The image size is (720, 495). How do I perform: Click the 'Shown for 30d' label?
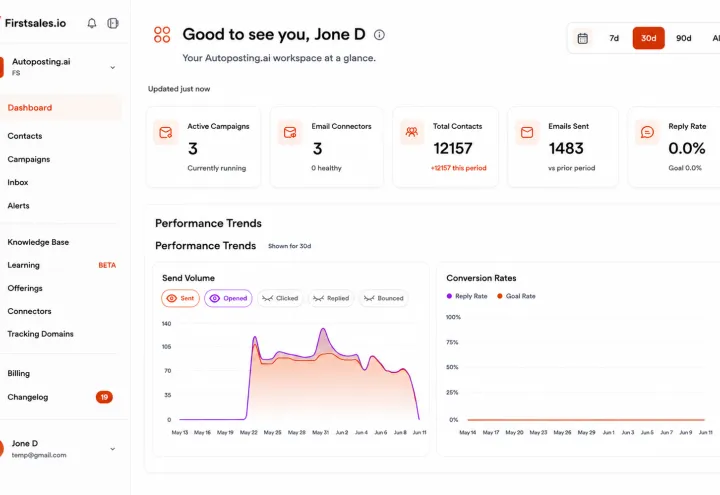click(290, 246)
